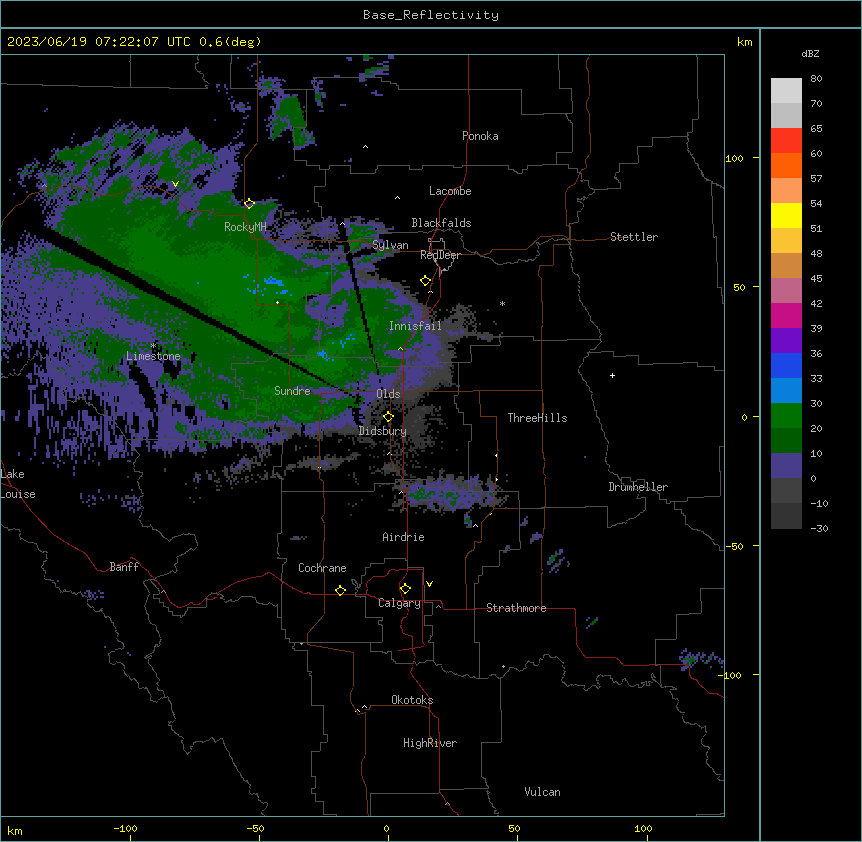Screen dimensions: 862x842
Task: Click the yellow diamond marker south of RedDeer
Action: [x=425, y=281]
